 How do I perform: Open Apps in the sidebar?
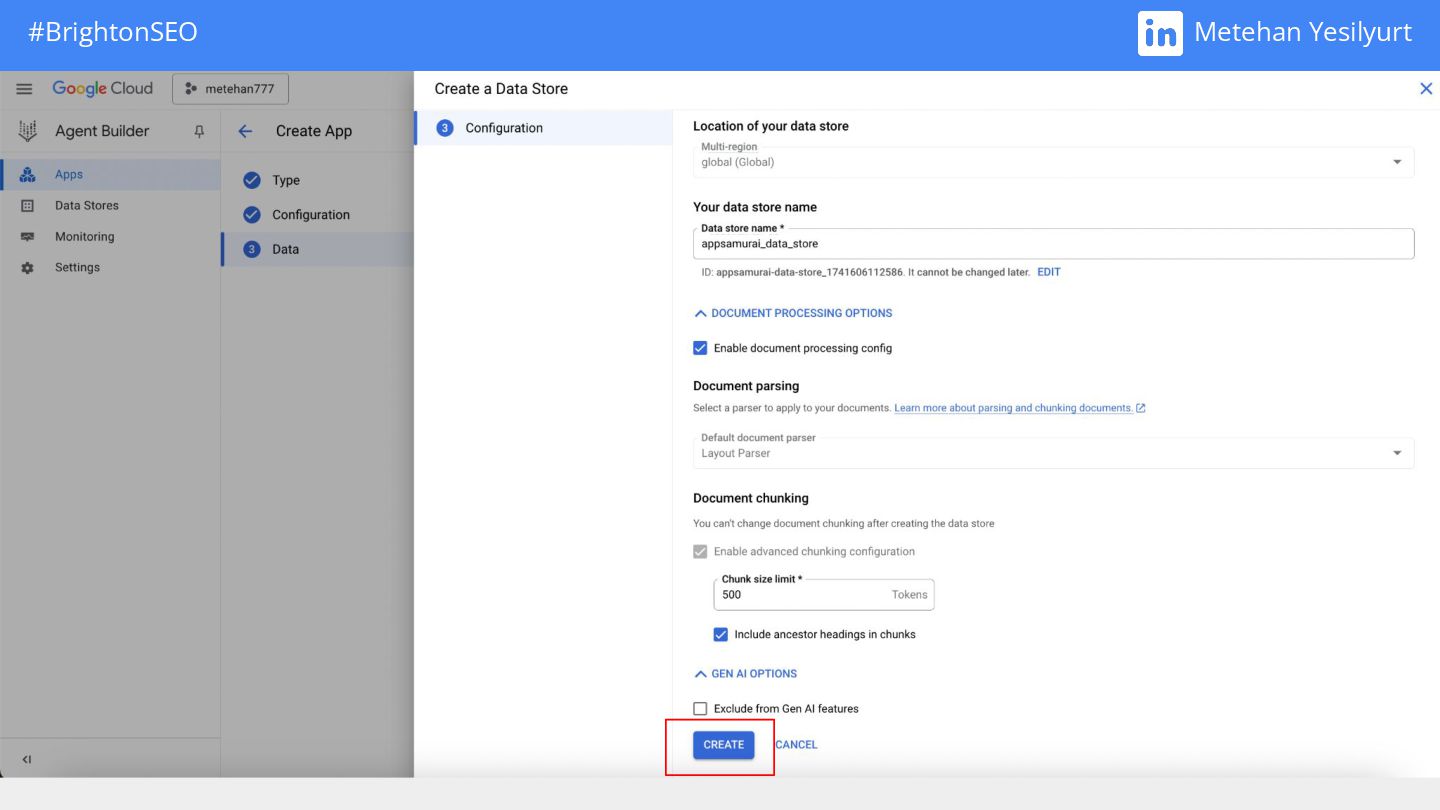110,174
